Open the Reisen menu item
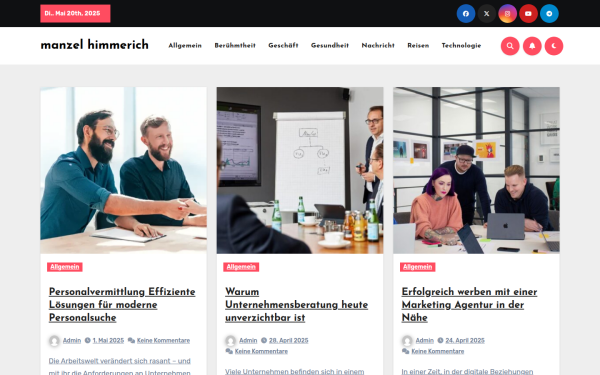Screen dimensions: 600x375 click(x=418, y=46)
